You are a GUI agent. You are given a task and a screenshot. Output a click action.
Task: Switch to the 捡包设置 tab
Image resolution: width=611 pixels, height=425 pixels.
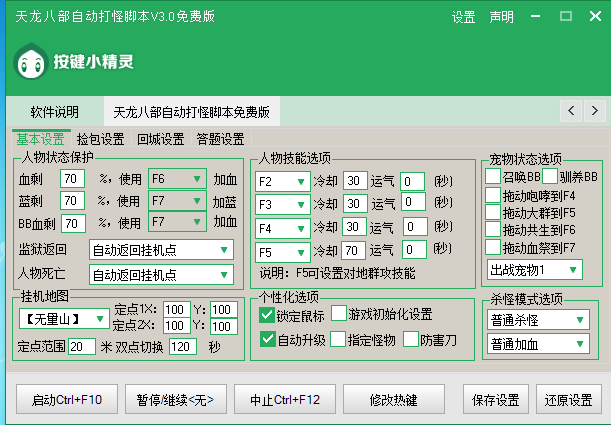tap(100, 139)
